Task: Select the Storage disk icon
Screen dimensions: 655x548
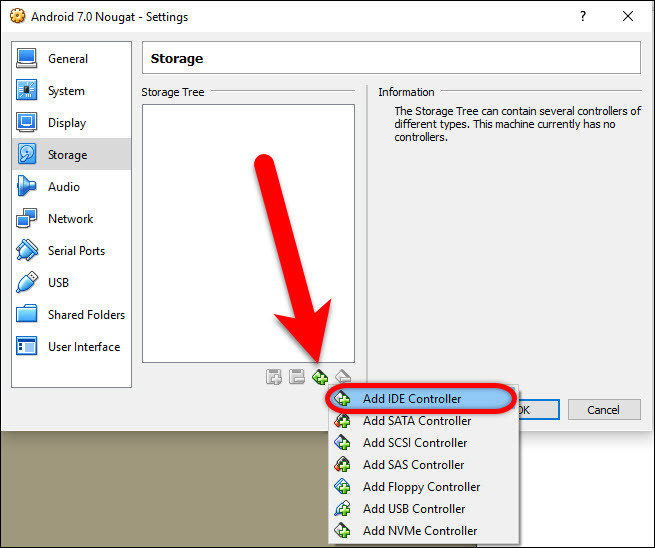Action: coord(27,154)
